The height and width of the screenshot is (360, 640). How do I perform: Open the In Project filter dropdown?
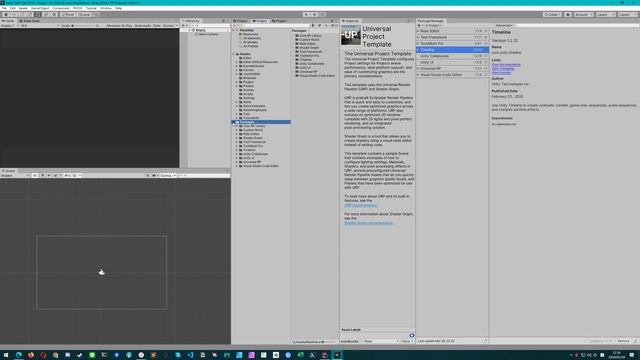(433, 26)
